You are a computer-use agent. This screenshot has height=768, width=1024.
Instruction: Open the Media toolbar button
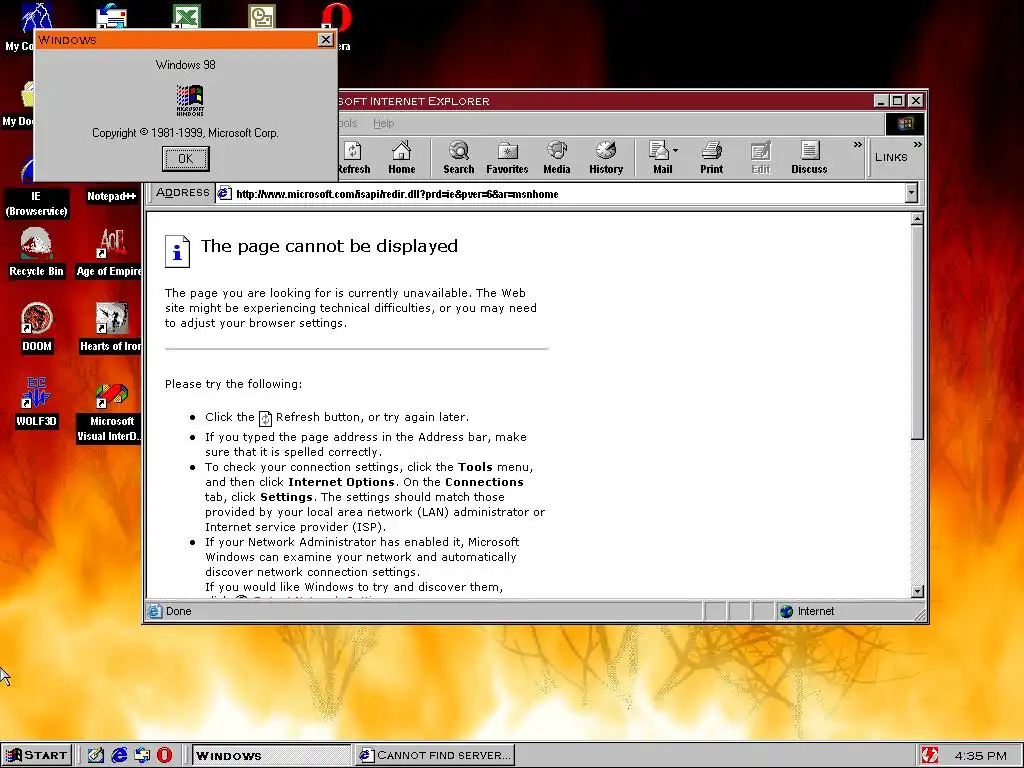(556, 158)
